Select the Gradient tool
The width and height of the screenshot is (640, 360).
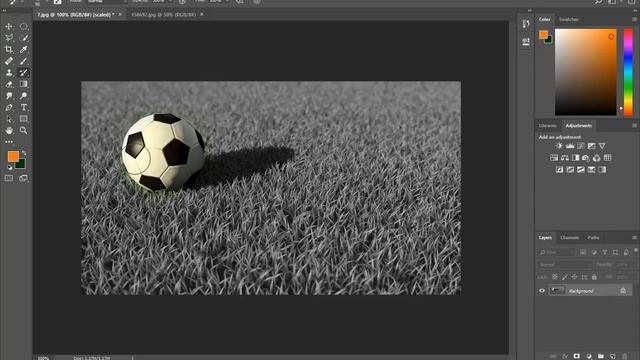24,84
